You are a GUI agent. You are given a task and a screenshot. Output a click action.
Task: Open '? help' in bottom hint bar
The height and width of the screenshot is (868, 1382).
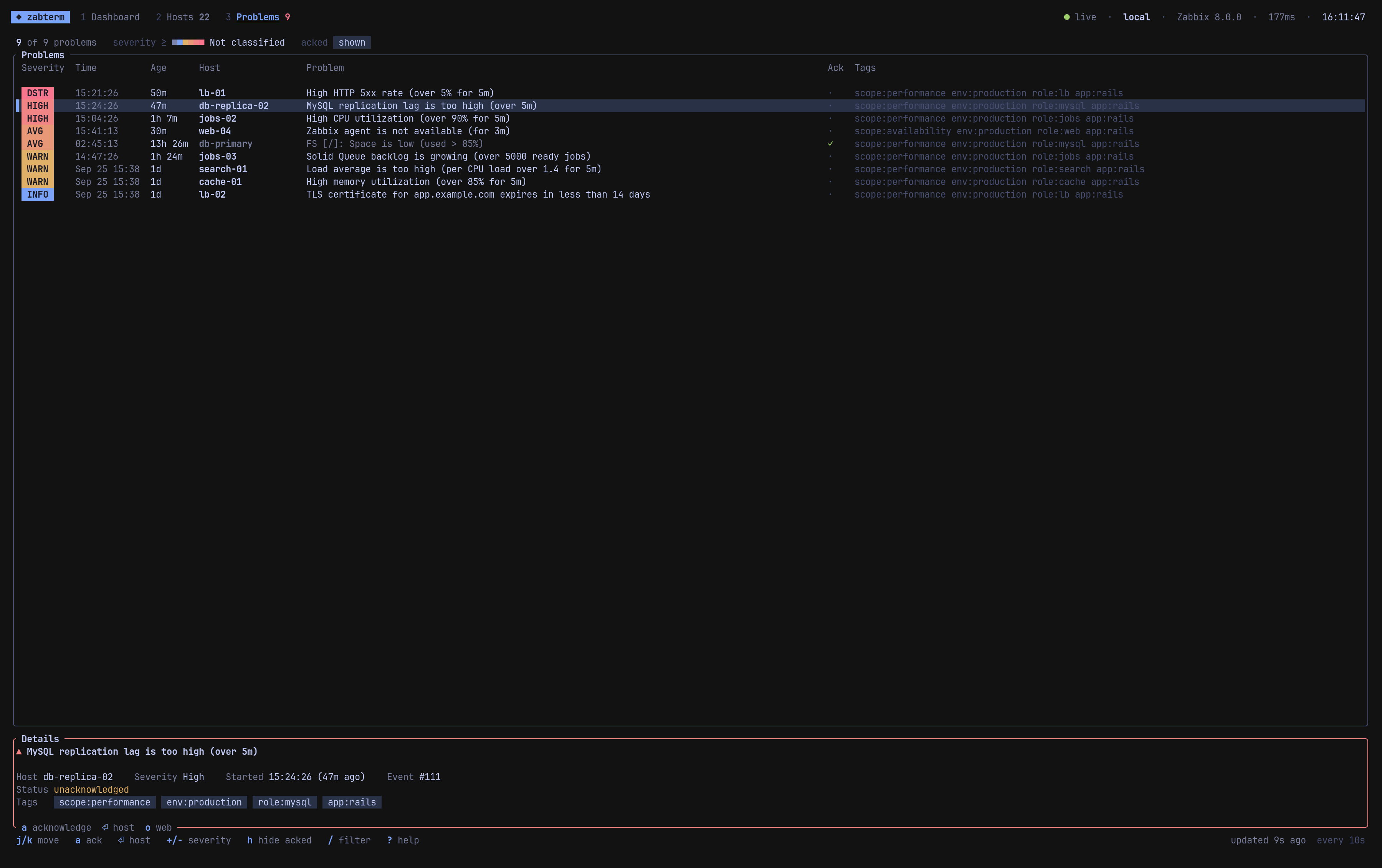tap(403, 840)
